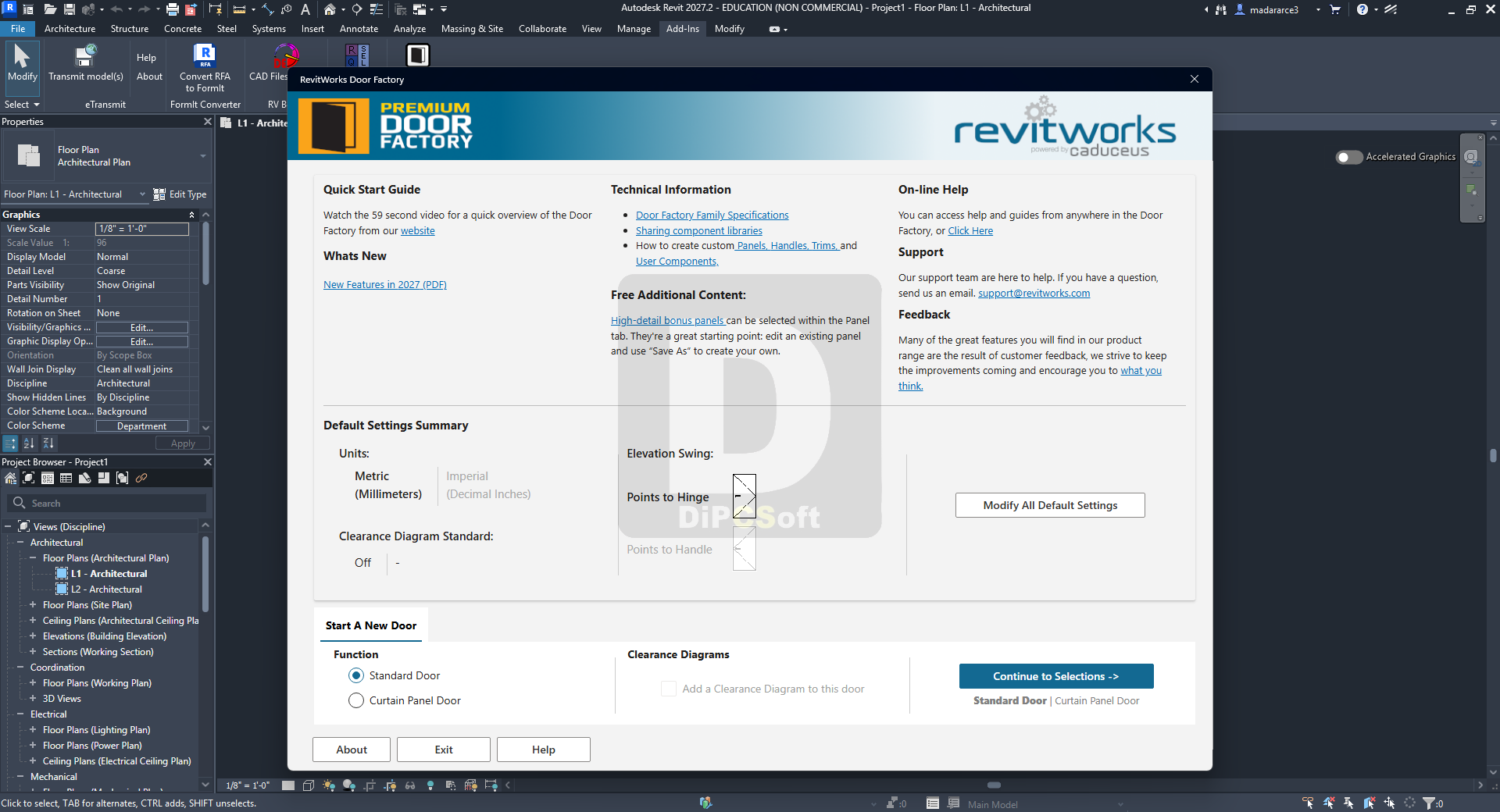Image resolution: width=1500 pixels, height=812 pixels.
Task: Click the selection filter funnel icon in status bar
Action: tap(1430, 803)
